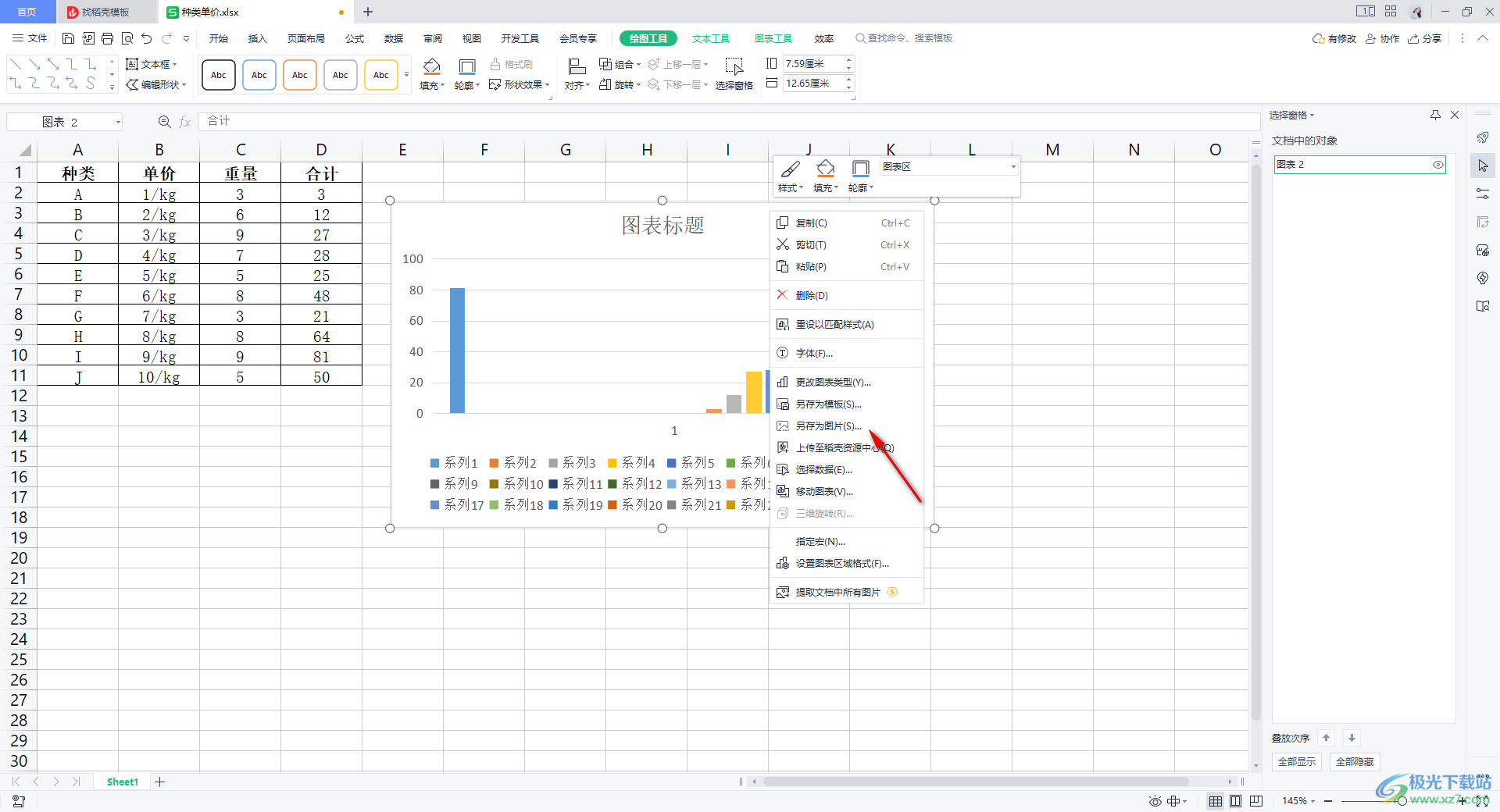
Task: Toggle visibility eye for 图表 2 object
Action: point(1437,165)
